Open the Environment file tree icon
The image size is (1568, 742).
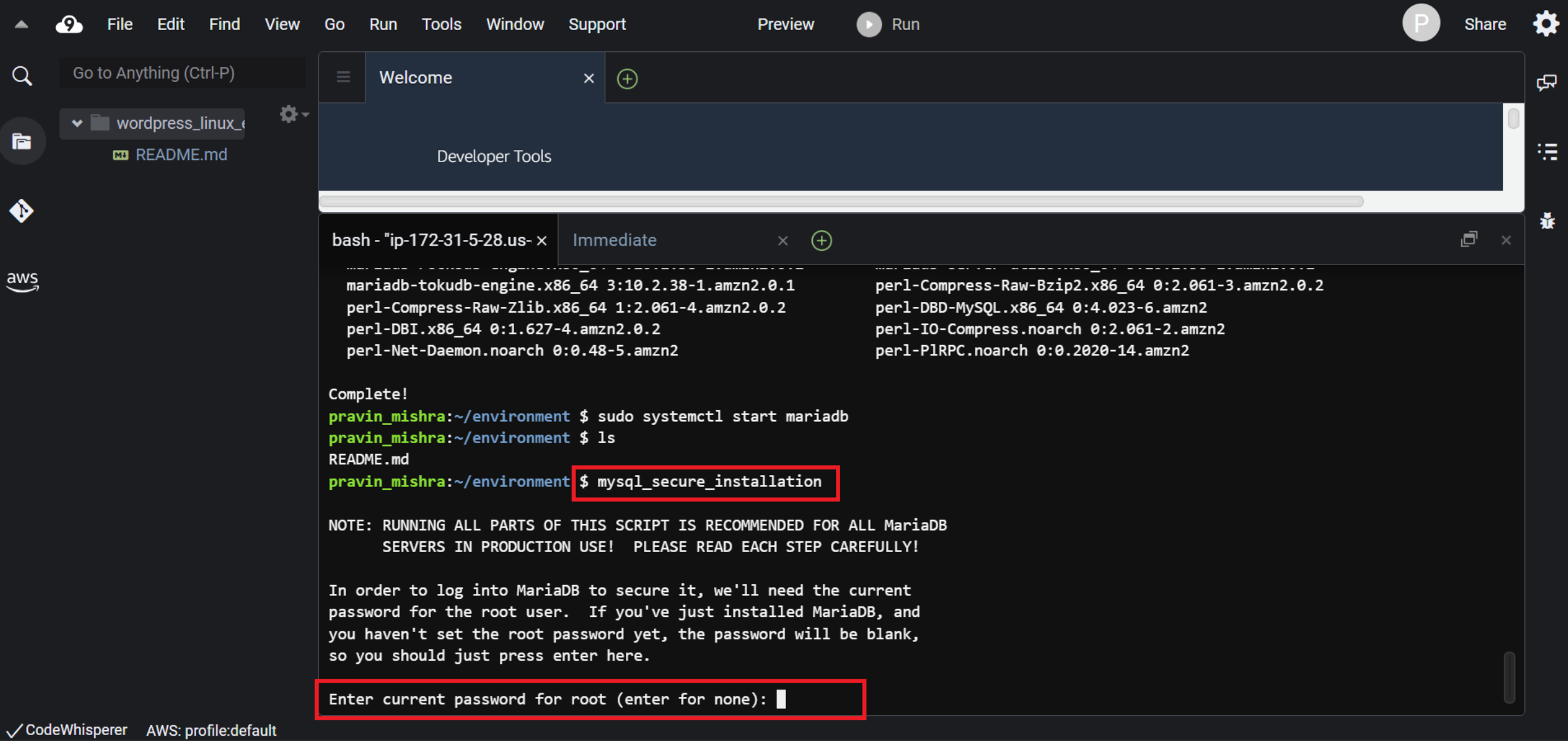pos(22,141)
